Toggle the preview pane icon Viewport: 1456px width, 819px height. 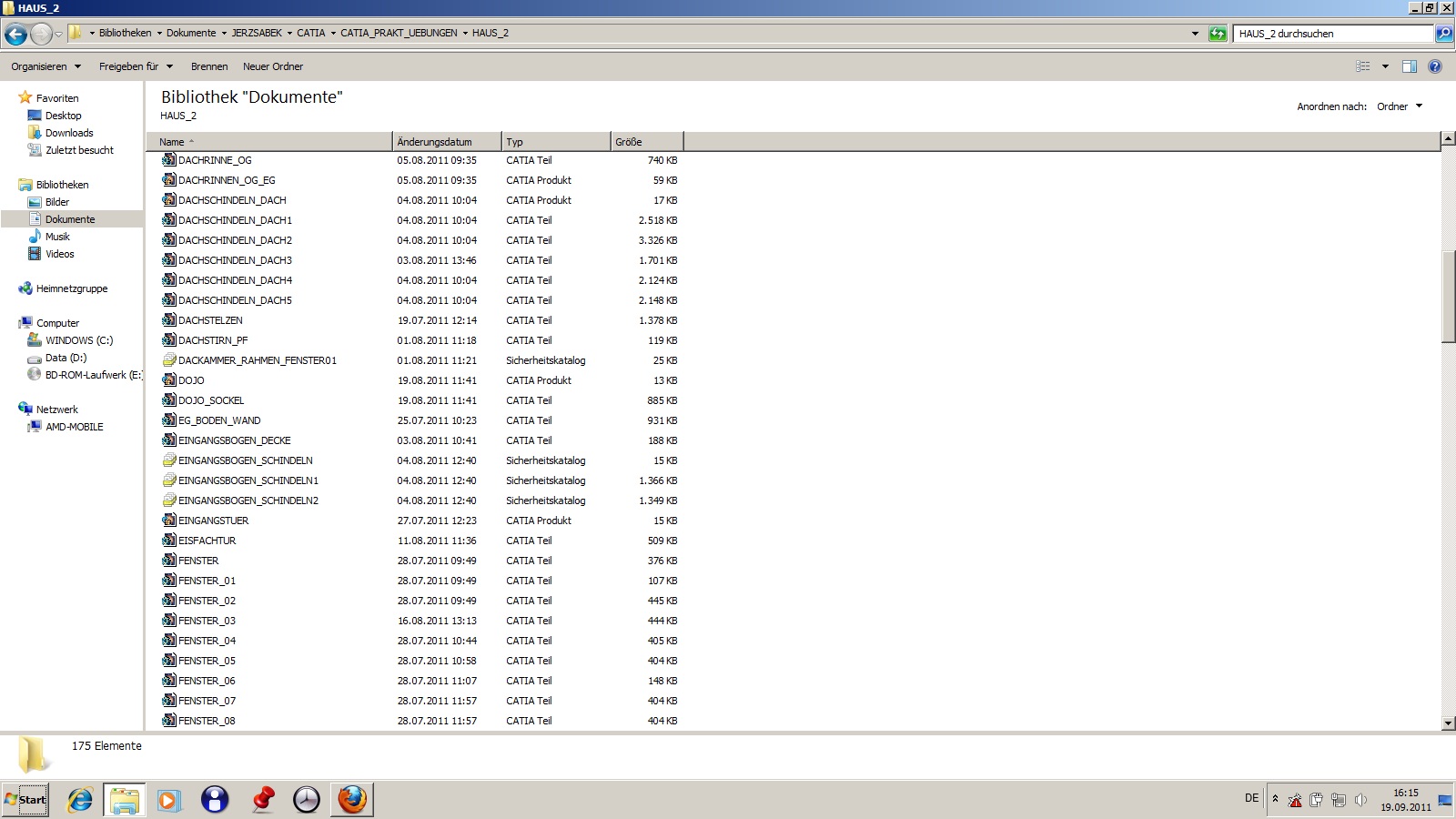tap(1410, 66)
